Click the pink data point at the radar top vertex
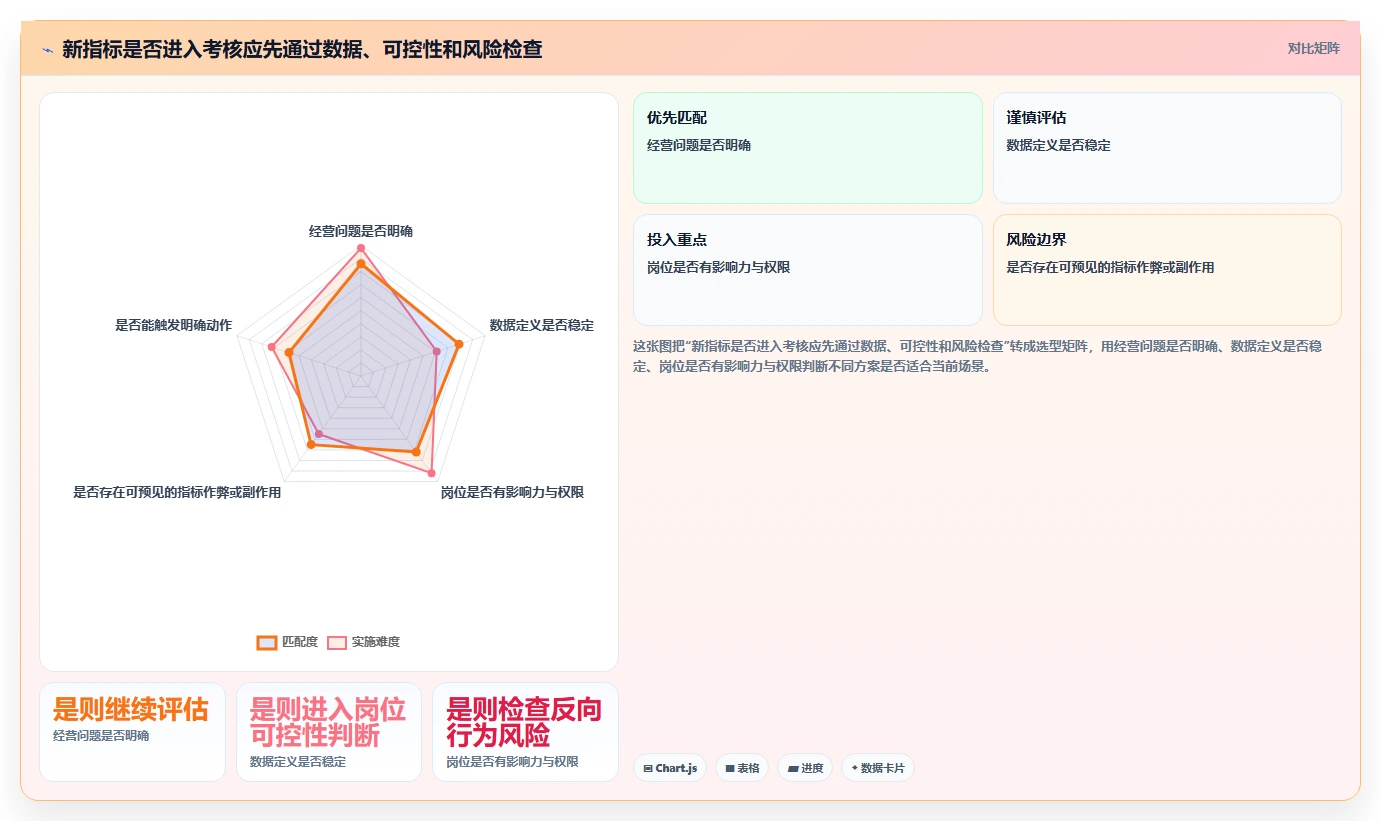This screenshot has height=821, width=1381. click(361, 248)
